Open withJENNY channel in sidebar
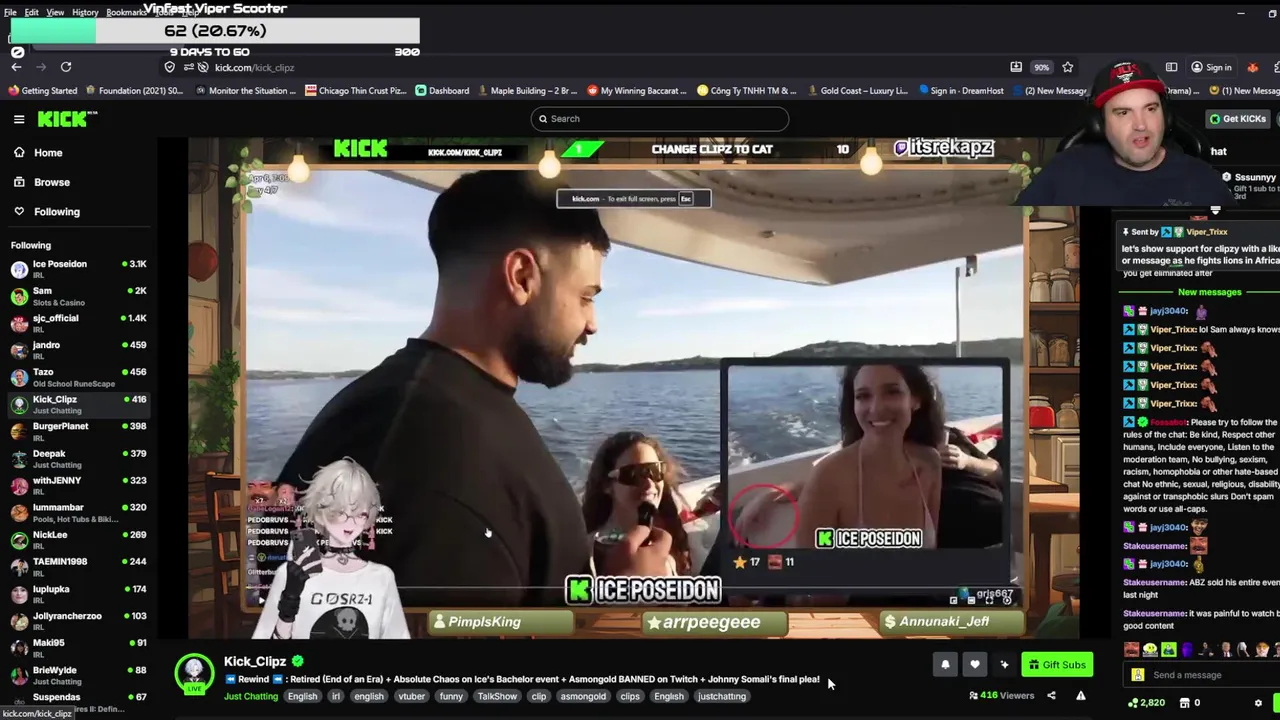The image size is (1280, 720). (x=78, y=485)
